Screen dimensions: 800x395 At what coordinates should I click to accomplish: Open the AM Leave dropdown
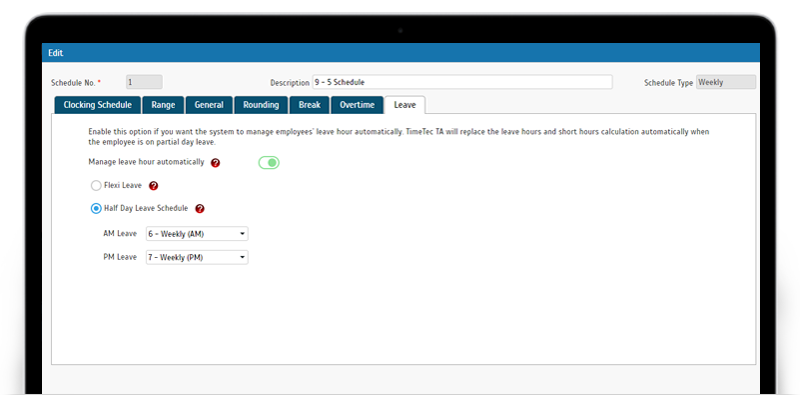197,234
